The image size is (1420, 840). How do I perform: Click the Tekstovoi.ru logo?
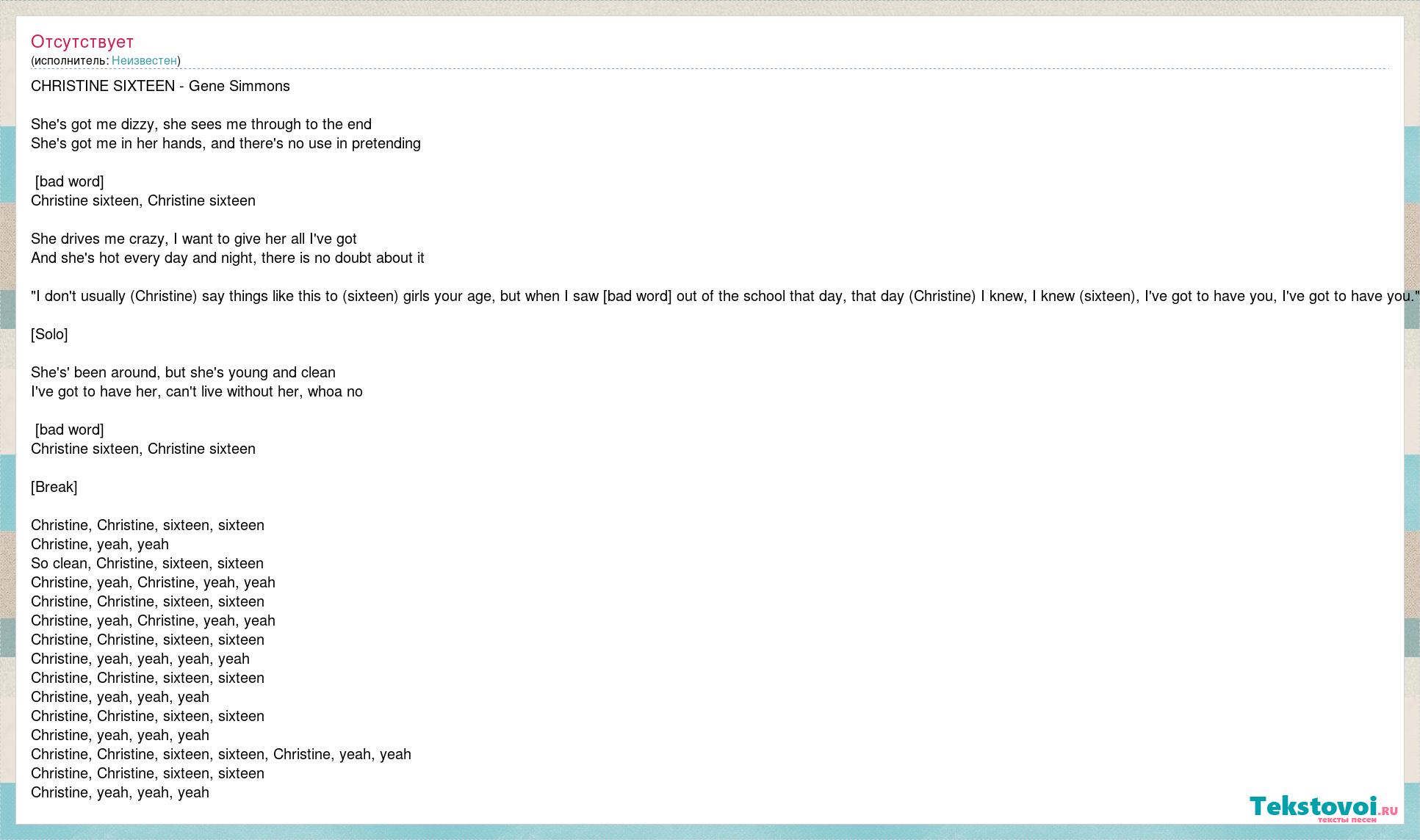pyautogui.click(x=1324, y=808)
